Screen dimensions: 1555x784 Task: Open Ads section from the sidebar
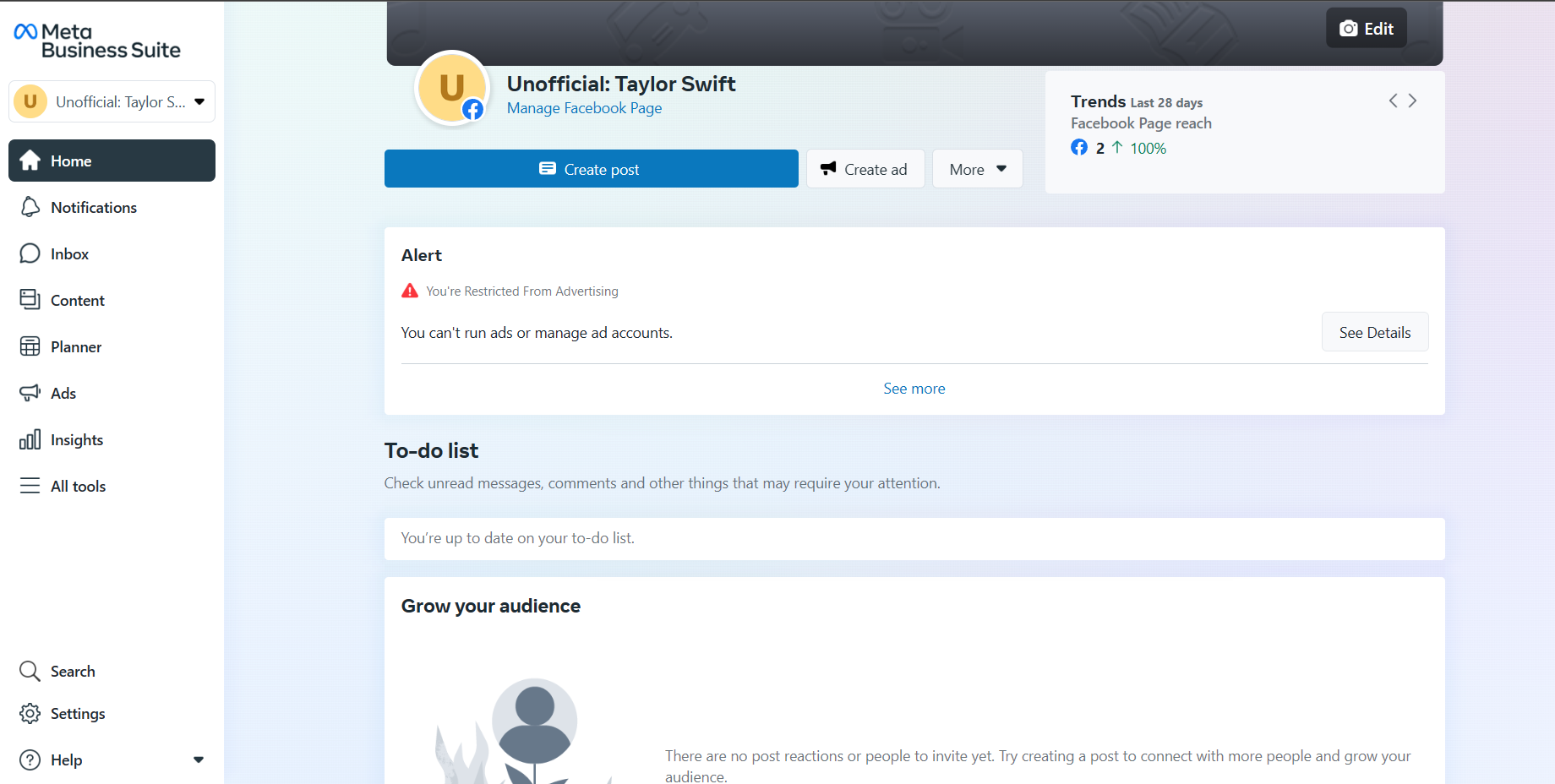[112, 393]
